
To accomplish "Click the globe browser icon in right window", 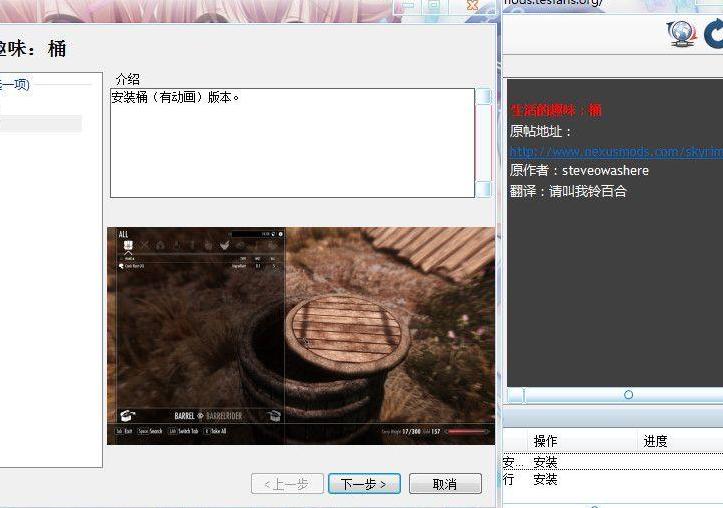I will point(682,34).
